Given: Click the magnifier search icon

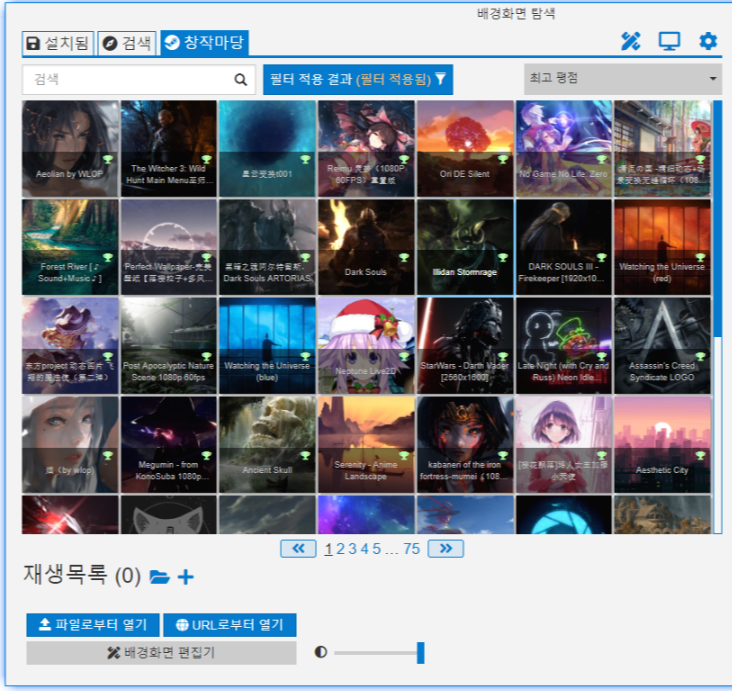Looking at the screenshot, I should point(240,80).
